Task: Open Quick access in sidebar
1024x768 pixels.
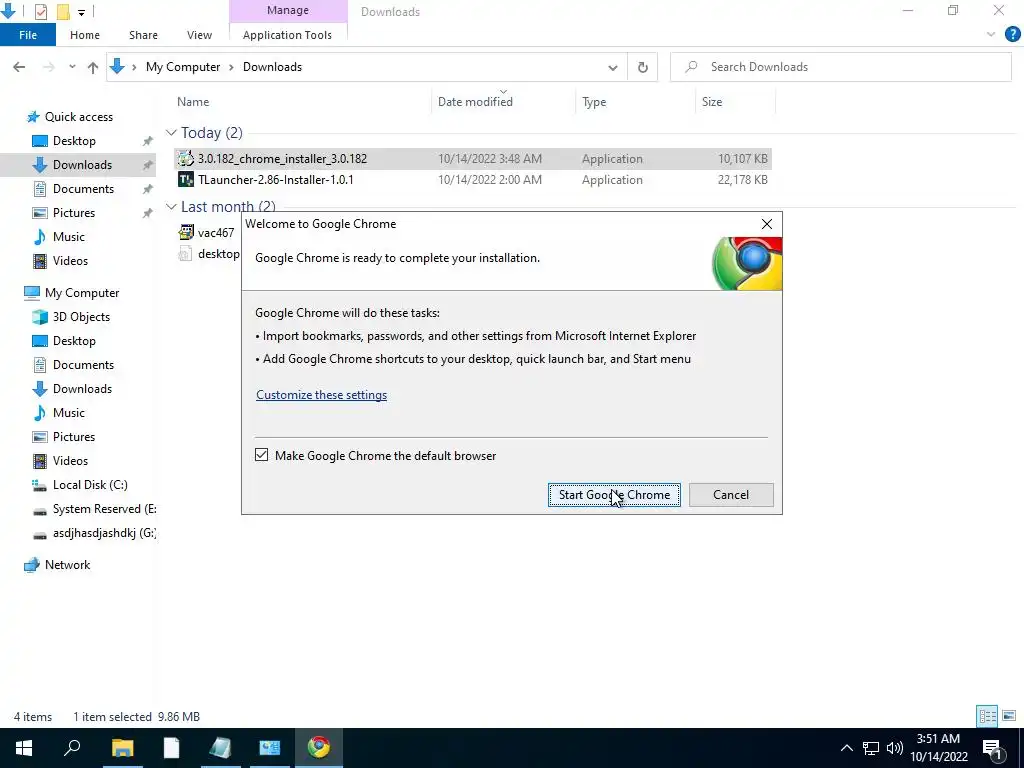Action: coord(78,116)
